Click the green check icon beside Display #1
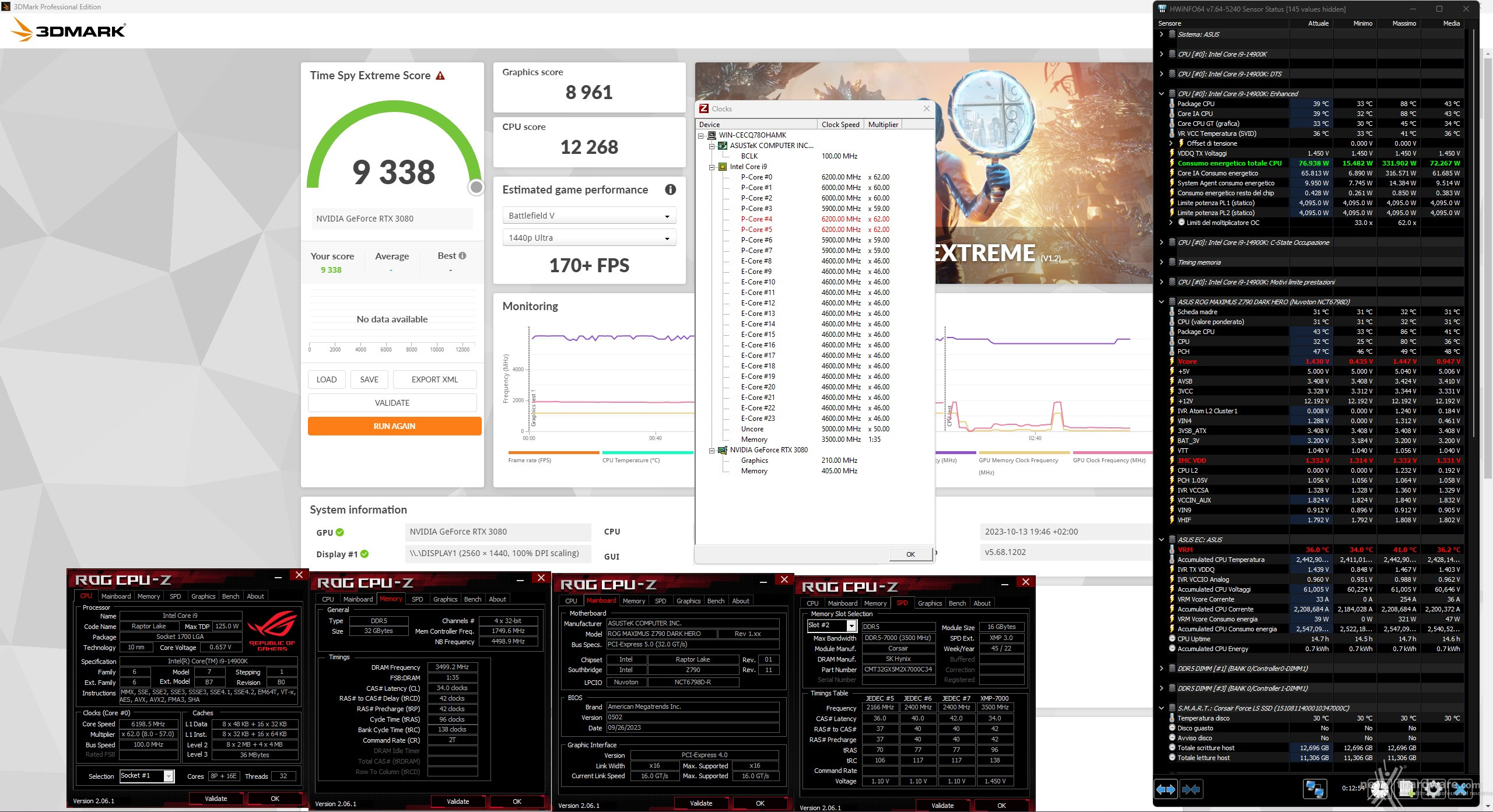 [365, 554]
